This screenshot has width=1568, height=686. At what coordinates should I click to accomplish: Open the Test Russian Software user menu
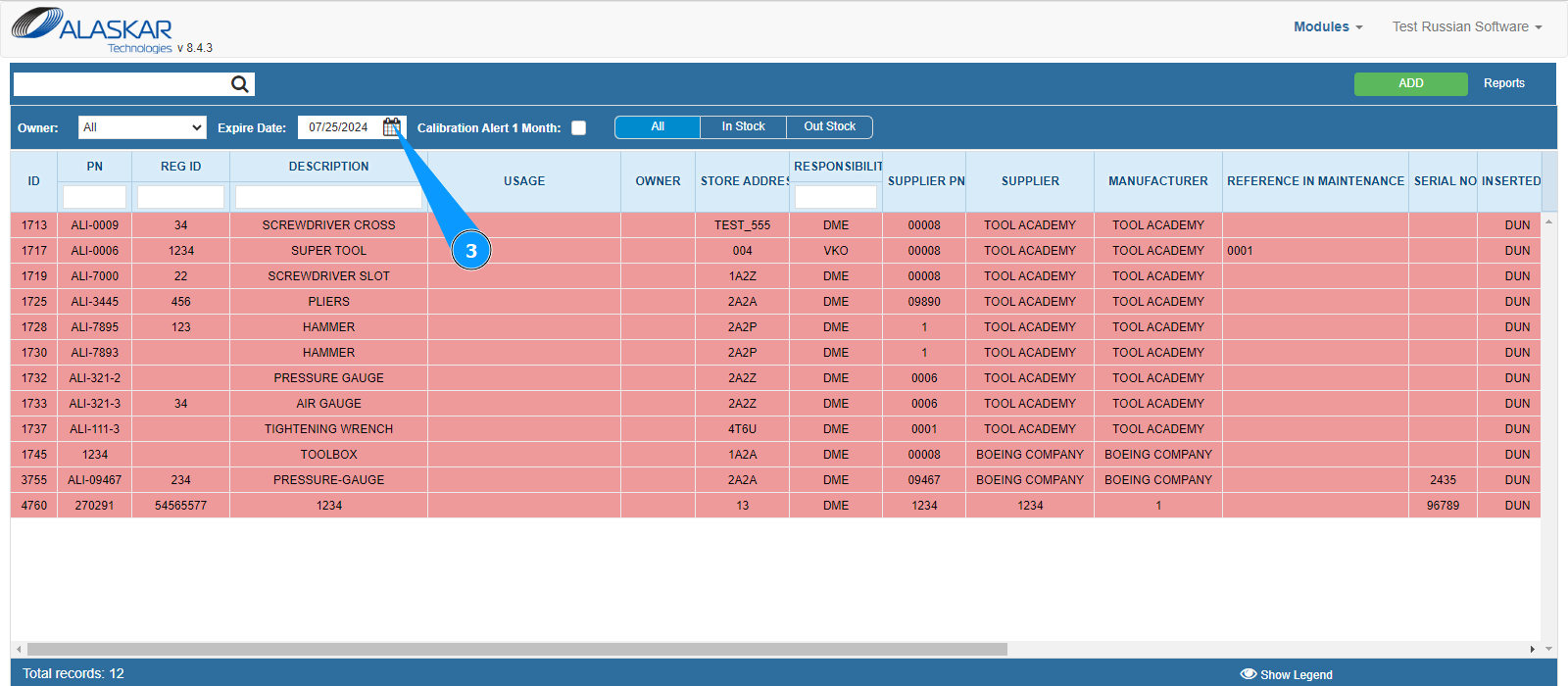1466,26
